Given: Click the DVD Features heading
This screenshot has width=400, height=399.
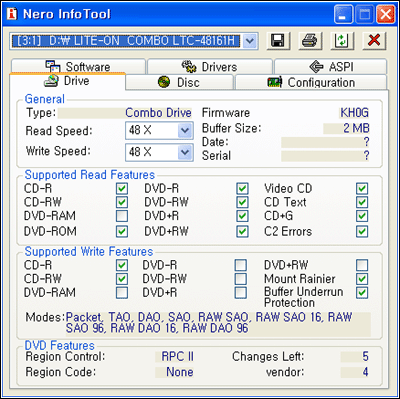Looking at the screenshot, I should (x=60, y=346).
